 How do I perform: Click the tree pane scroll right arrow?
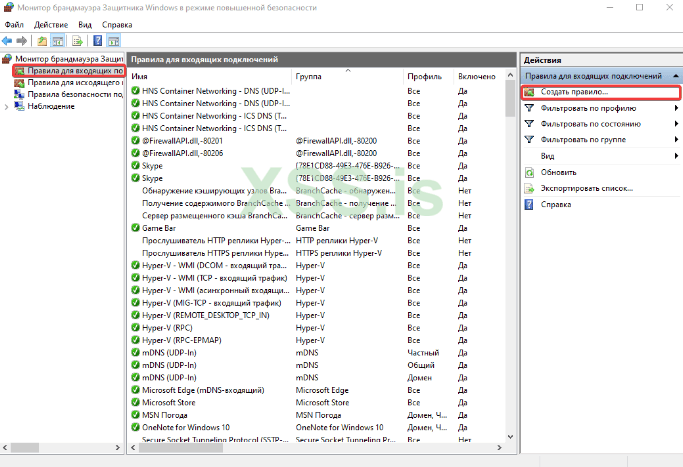[117, 447]
